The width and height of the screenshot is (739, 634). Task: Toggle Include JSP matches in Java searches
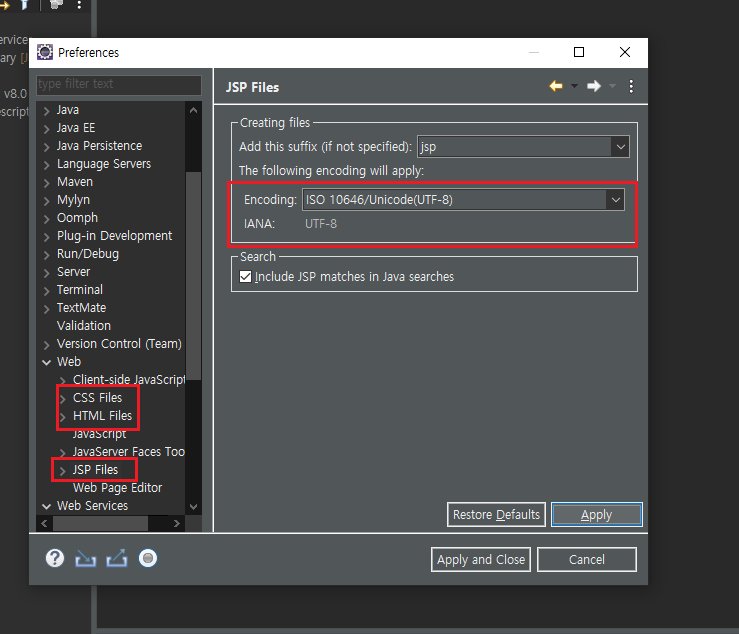pos(246,277)
